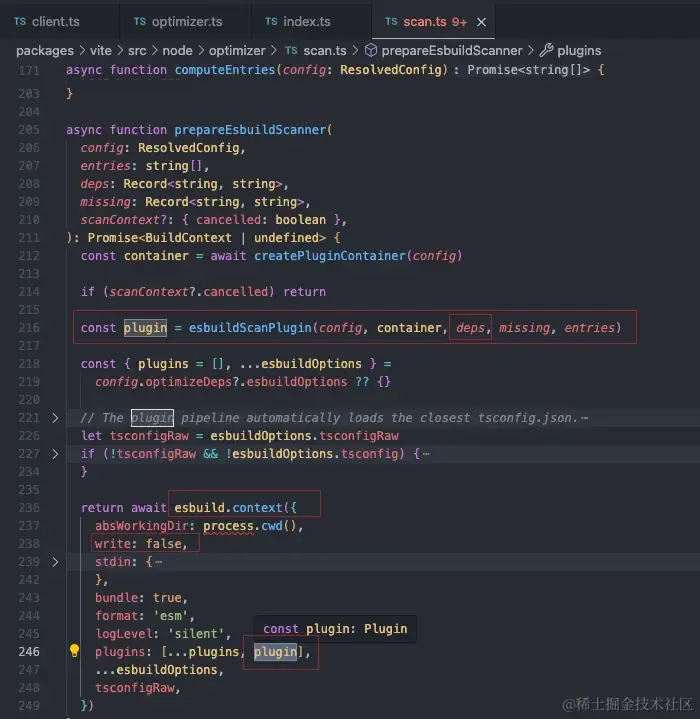
Task: Click esbuild.context call on line 236
Action: click(x=228, y=508)
